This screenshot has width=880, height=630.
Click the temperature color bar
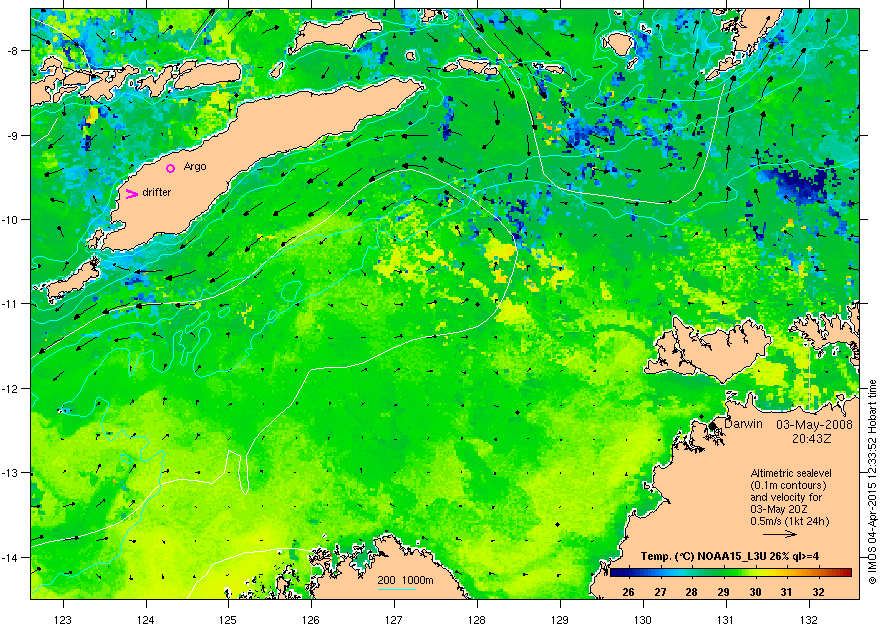pos(731,572)
